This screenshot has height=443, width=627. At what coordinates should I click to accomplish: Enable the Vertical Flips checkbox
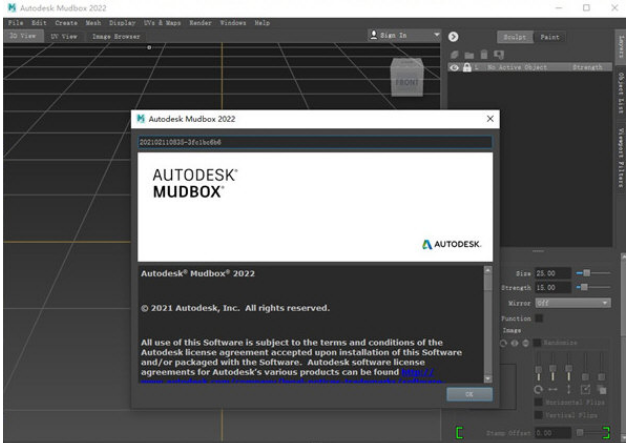[539, 415]
